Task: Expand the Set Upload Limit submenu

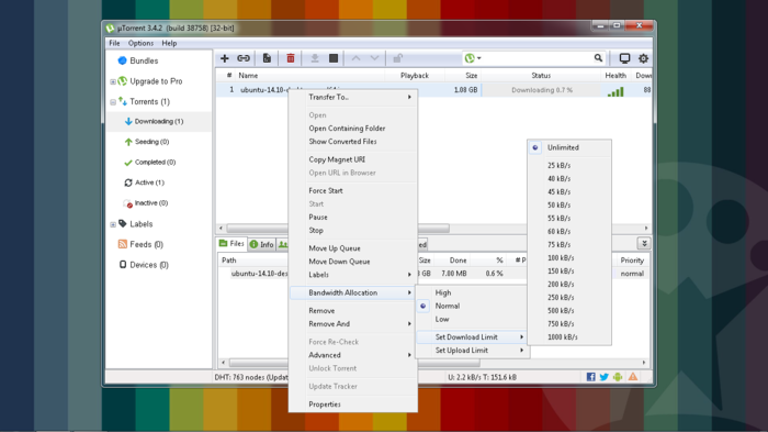Action: click(478, 351)
